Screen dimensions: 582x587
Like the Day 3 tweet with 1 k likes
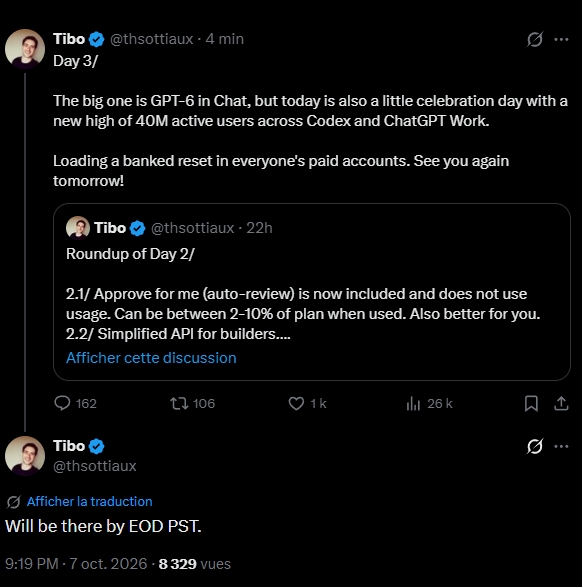click(x=296, y=404)
